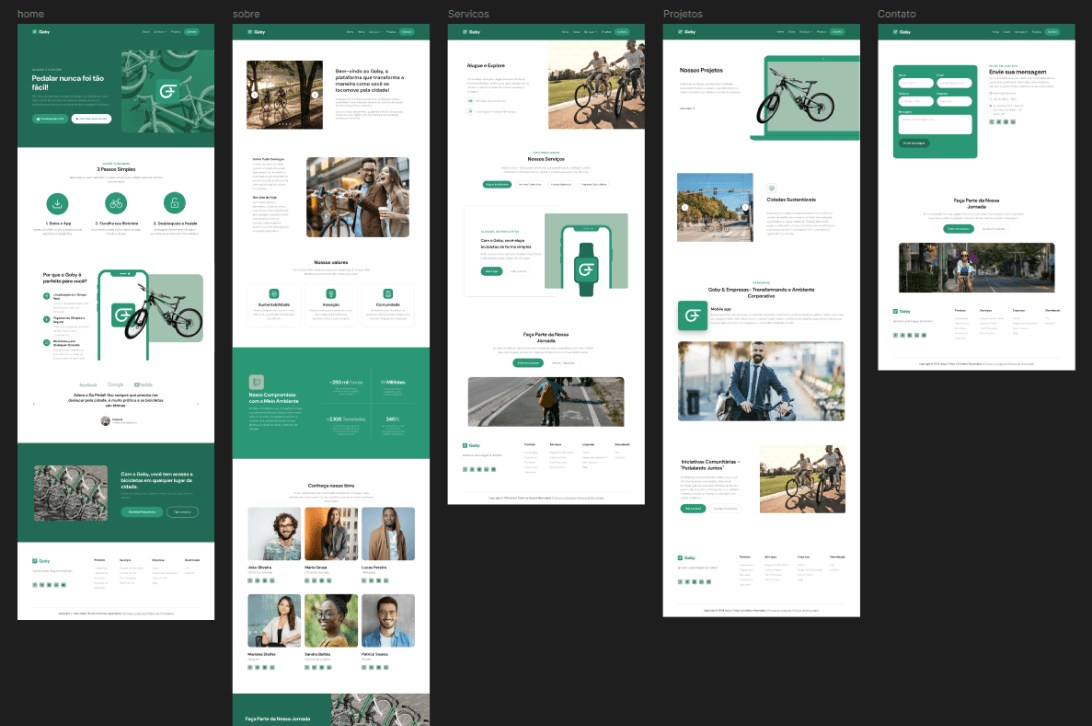Image resolution: width=1092 pixels, height=726 pixels.
Task: Click the location pin icon in the address info
Action: coord(991,106)
